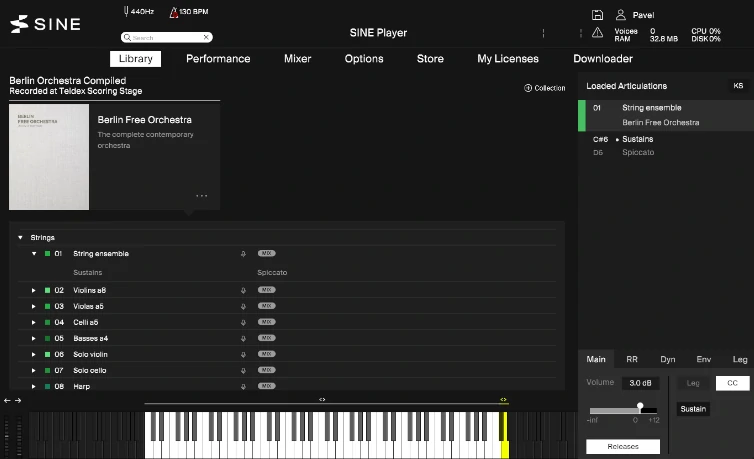Image resolution: width=754 pixels, height=459 pixels.
Task: Open three-dots menu on Berlin Free Orchestra card
Action: tap(202, 196)
